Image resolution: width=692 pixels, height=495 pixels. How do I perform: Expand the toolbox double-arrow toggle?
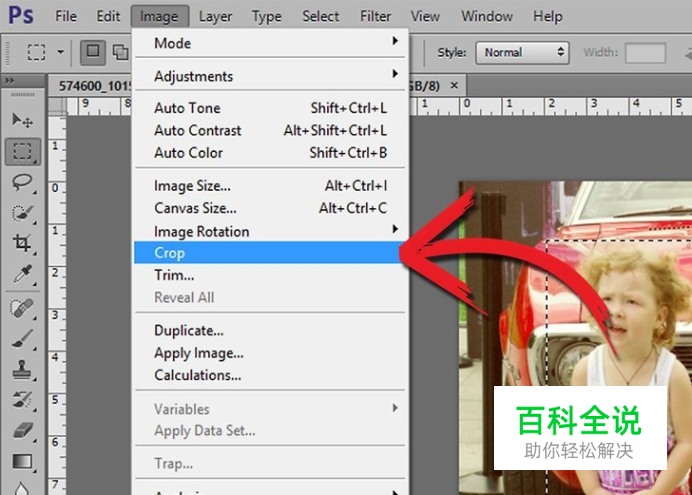tap(10, 81)
